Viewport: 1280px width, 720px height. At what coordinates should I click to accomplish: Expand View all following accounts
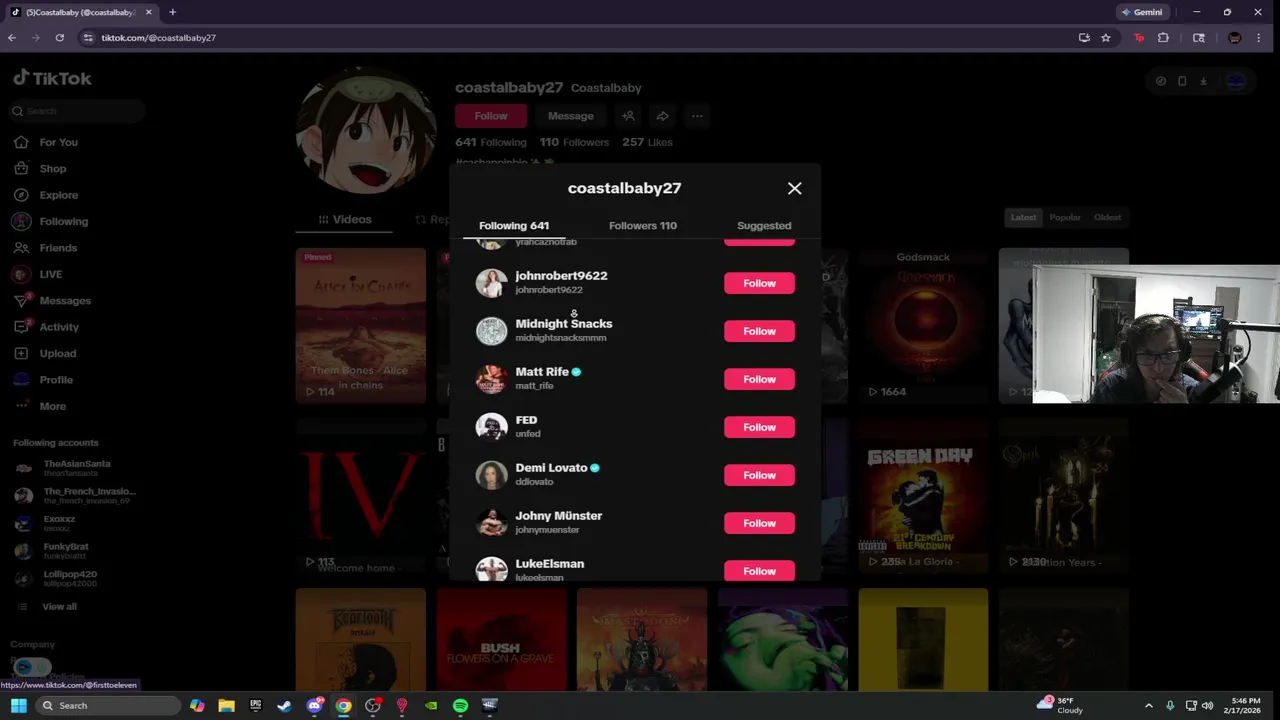58,606
